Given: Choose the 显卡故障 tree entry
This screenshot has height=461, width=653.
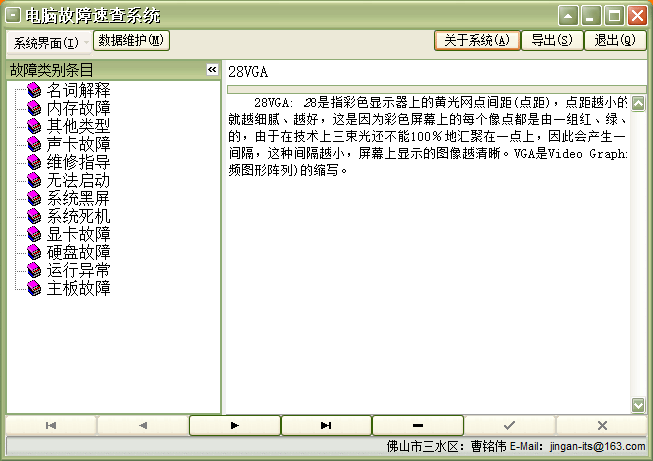Looking at the screenshot, I should tap(78, 234).
